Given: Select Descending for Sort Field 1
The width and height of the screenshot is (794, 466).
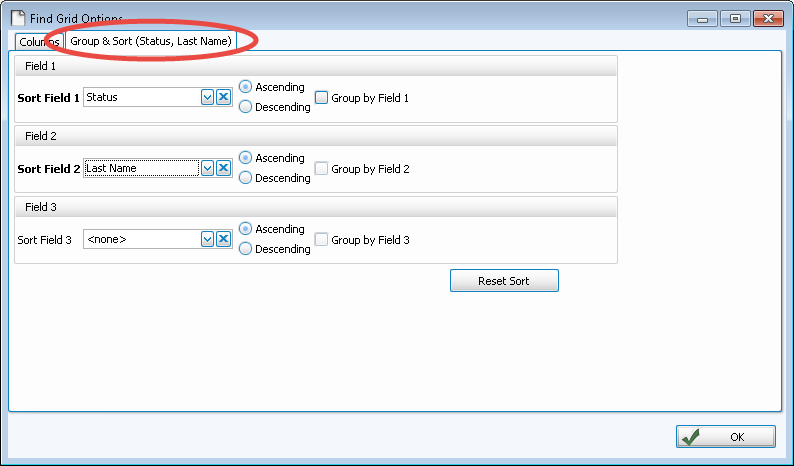Looking at the screenshot, I should tap(246, 107).
